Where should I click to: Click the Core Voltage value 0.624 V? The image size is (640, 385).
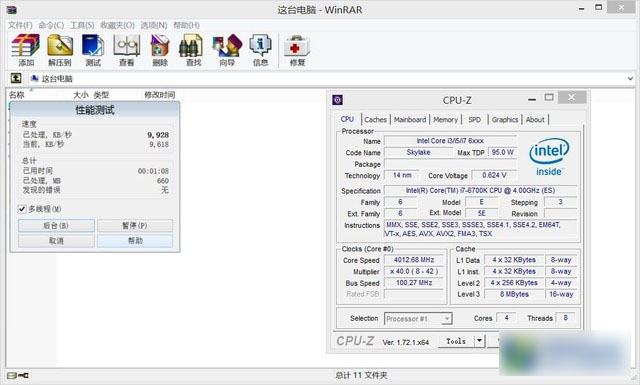coord(494,175)
